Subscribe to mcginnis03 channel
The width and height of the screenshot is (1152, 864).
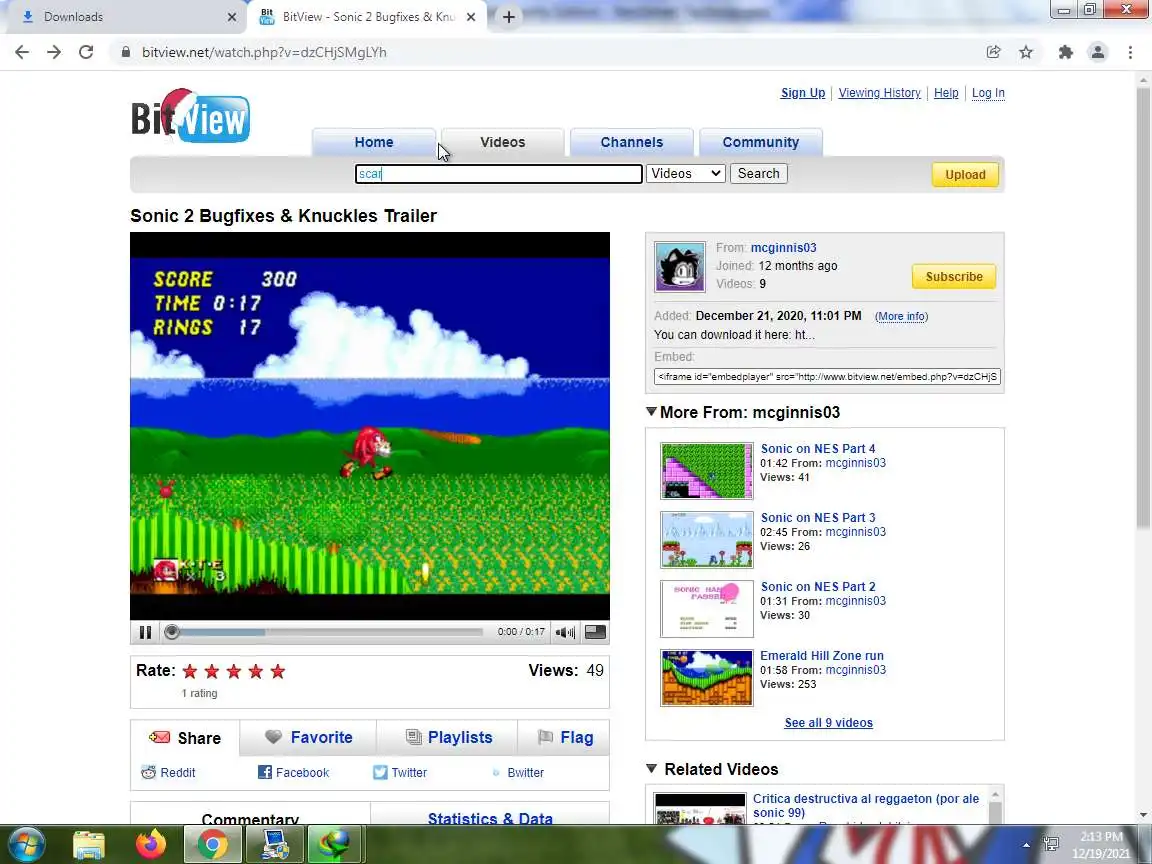pos(954,276)
